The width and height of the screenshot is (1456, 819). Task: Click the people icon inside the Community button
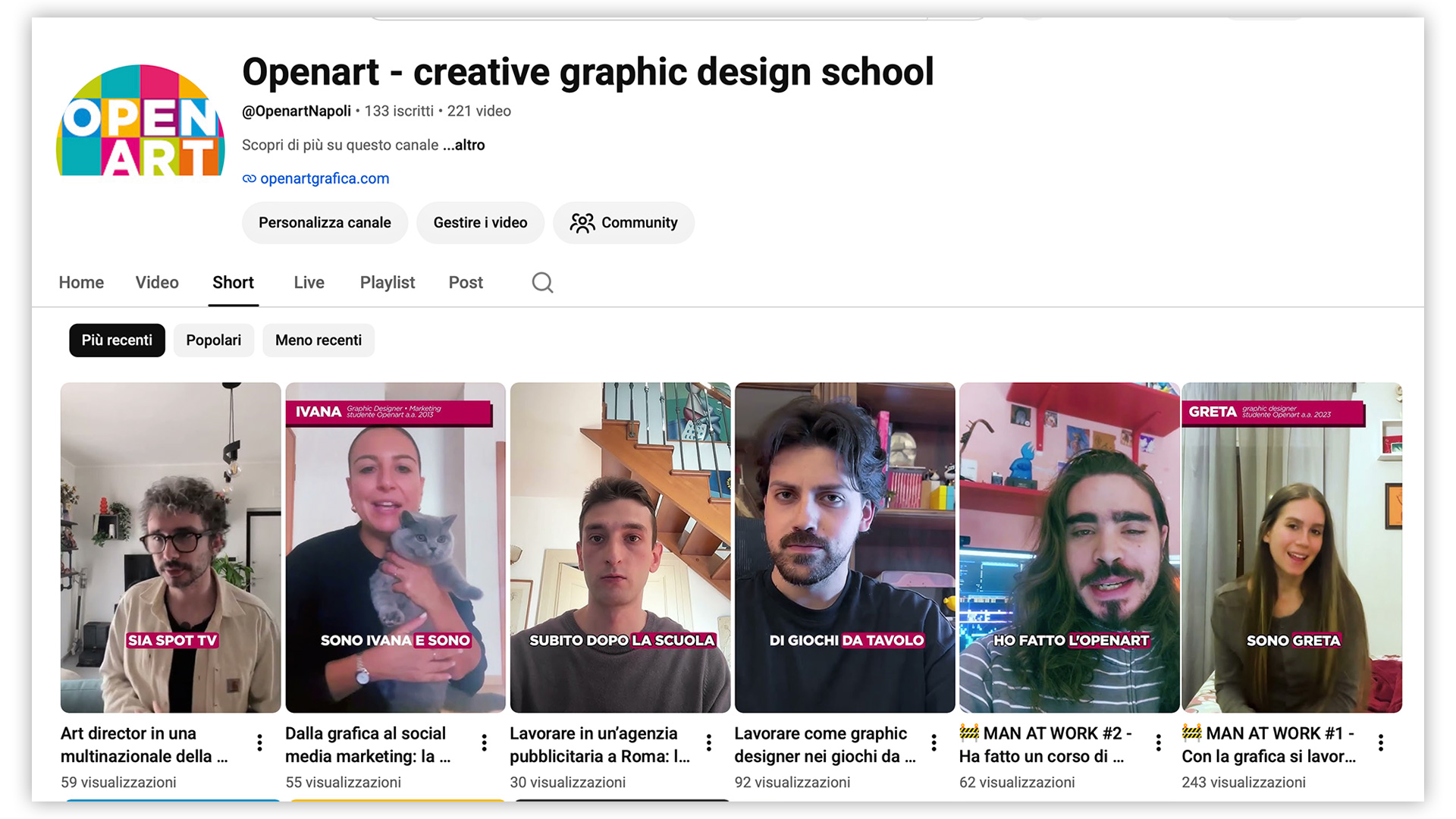(582, 223)
